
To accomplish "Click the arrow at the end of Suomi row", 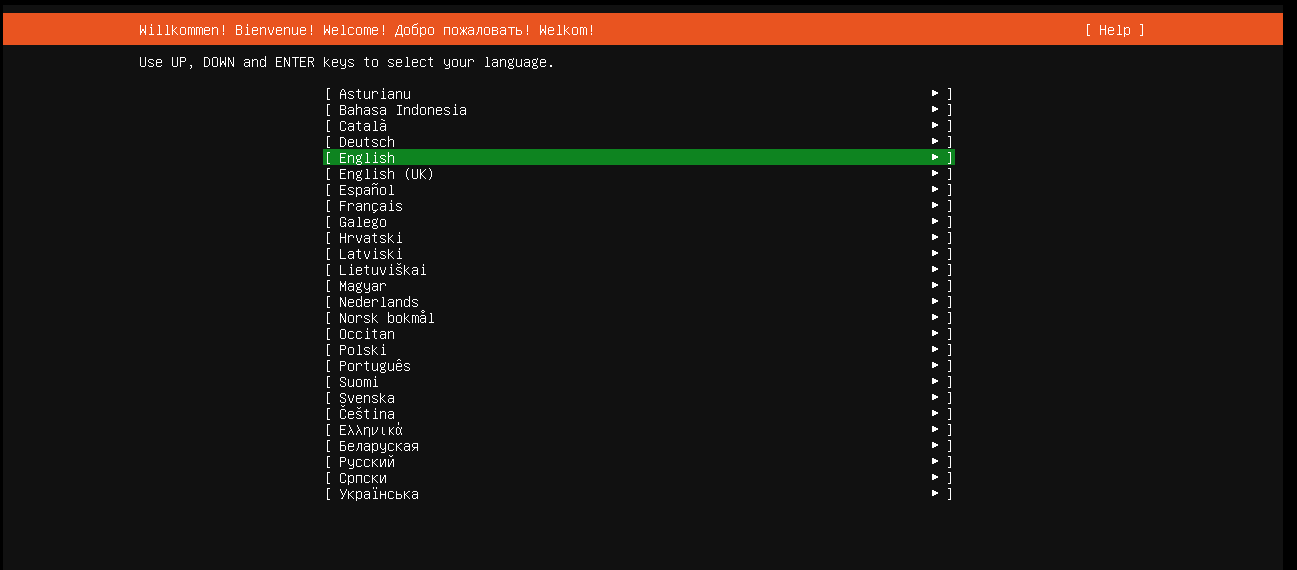I will click(x=935, y=382).
